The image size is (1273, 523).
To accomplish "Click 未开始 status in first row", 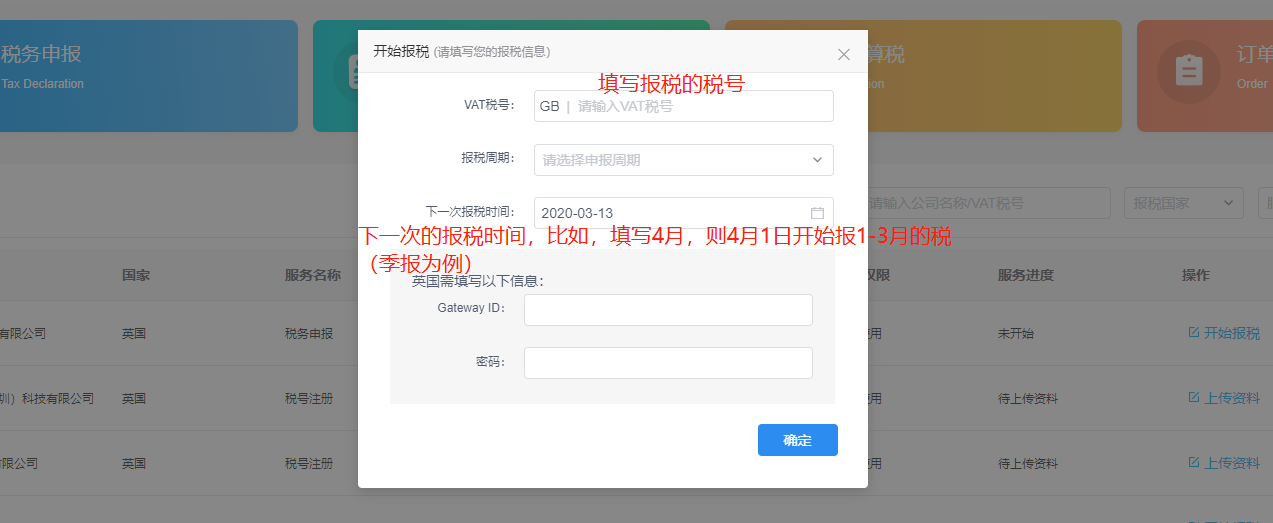I will tap(1017, 333).
